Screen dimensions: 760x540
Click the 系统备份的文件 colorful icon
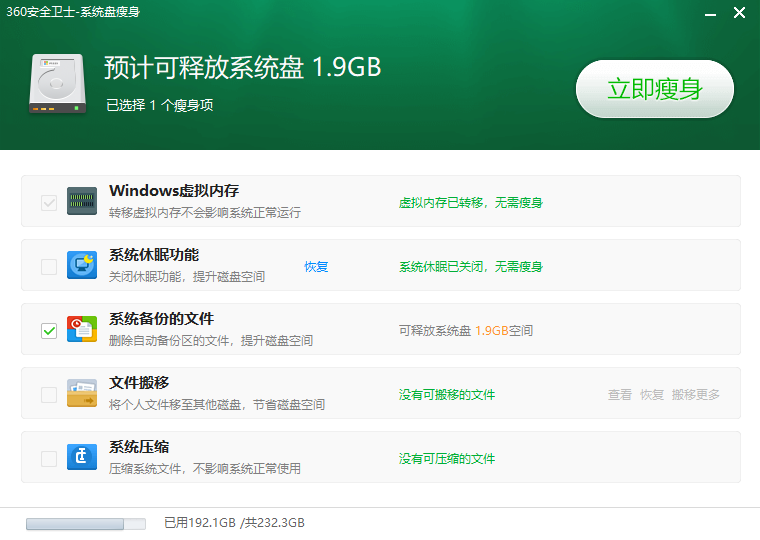81,329
